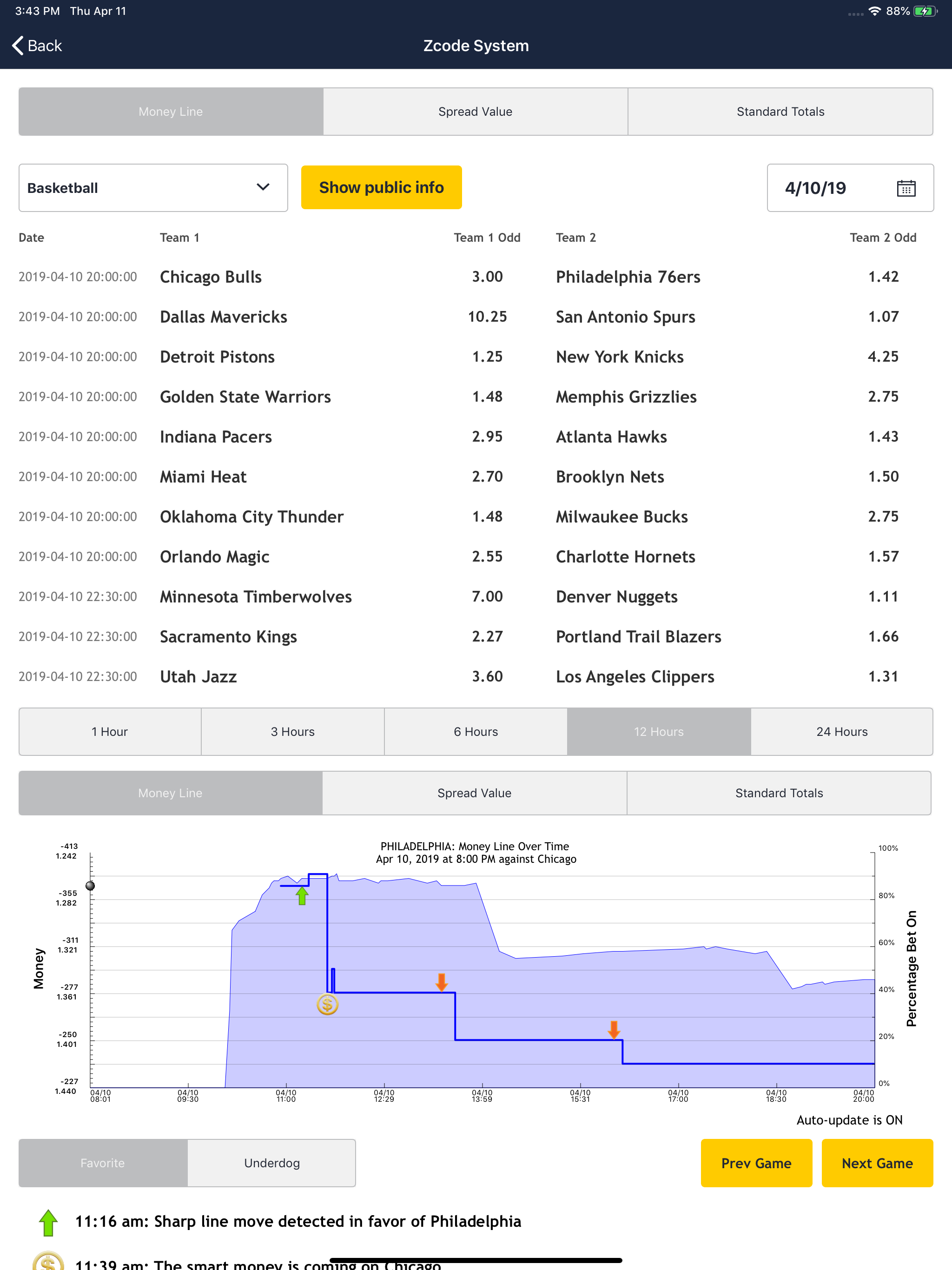Tap Dallas Mavericks odd 10.25

[488, 317]
